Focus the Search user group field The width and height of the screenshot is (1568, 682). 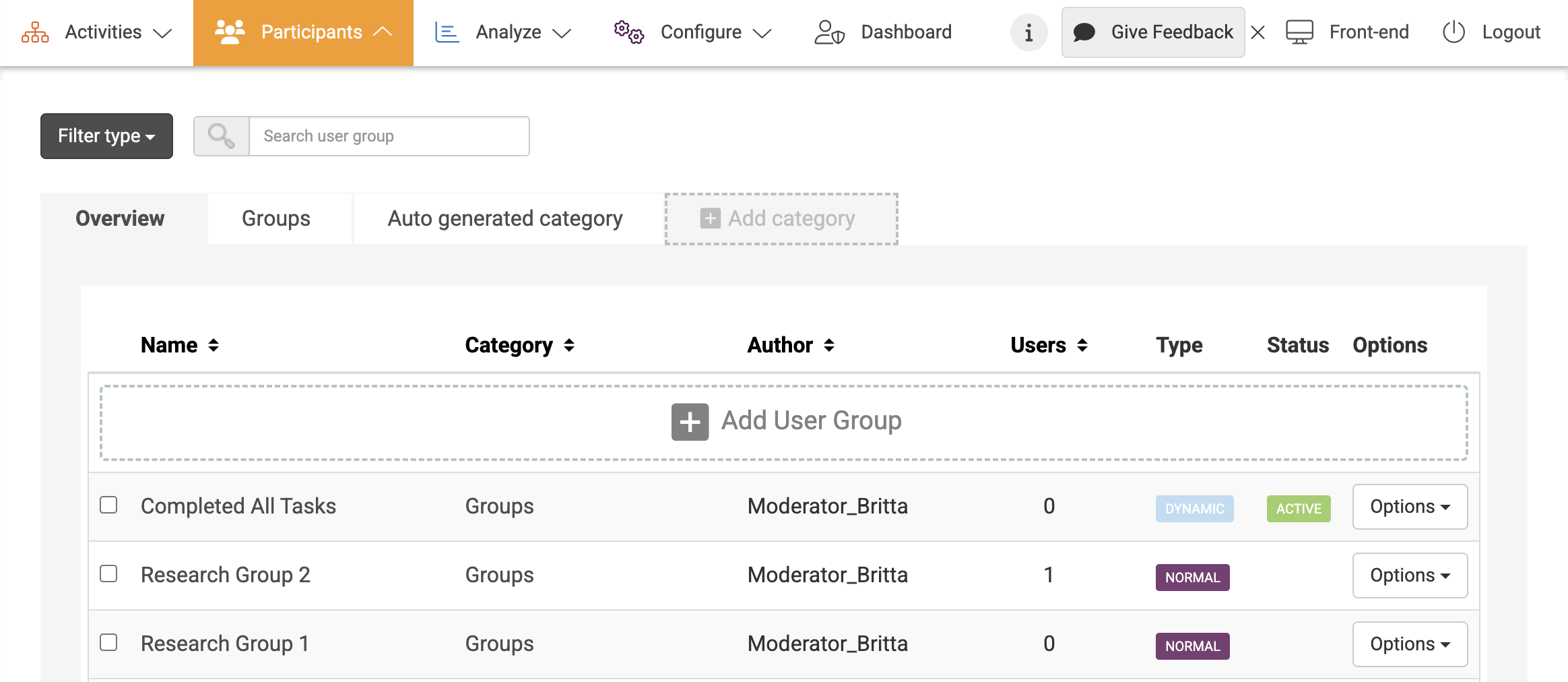click(x=389, y=136)
